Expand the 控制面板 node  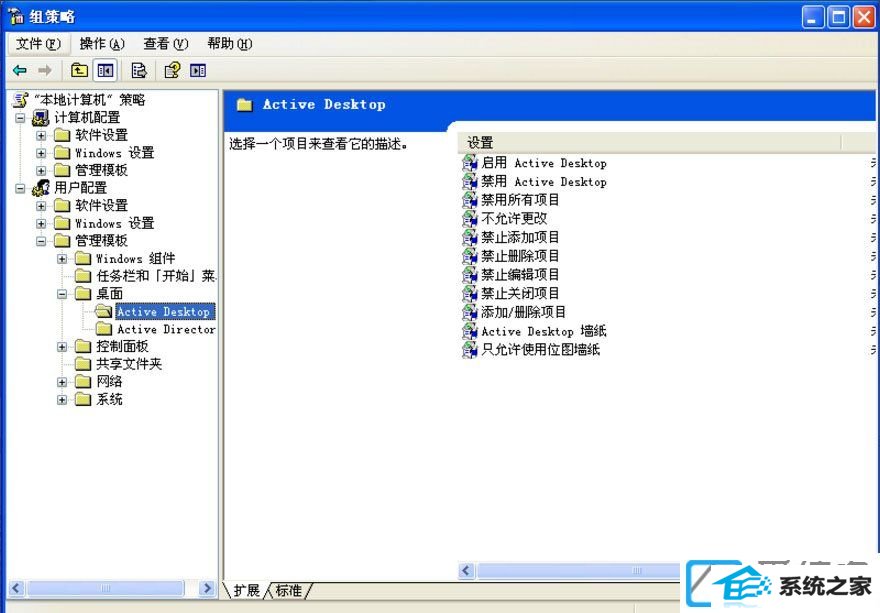[62, 347]
